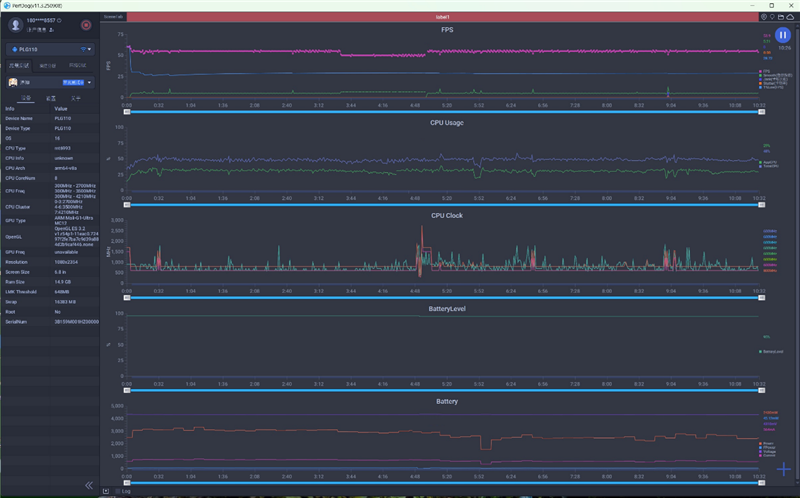Click the folder icon in top toolbar
Viewport: 800px width, 498px height.
click(783, 17)
